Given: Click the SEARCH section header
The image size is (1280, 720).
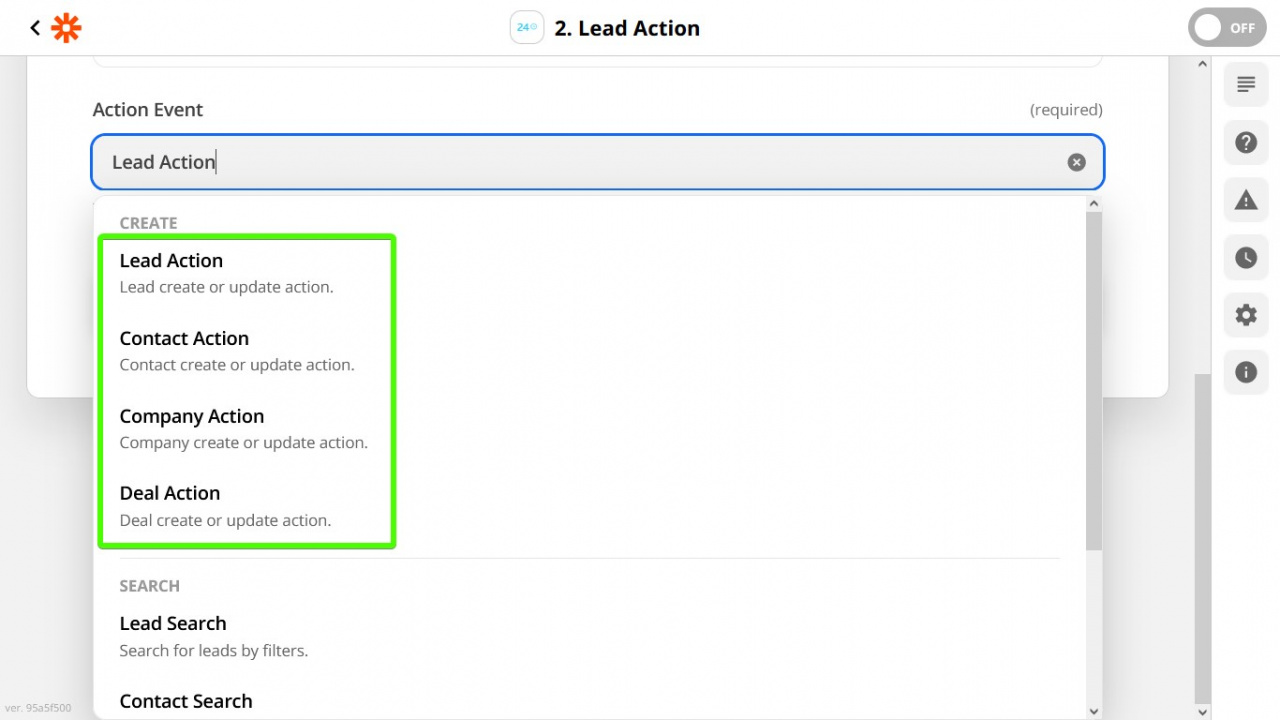Looking at the screenshot, I should pos(149,586).
